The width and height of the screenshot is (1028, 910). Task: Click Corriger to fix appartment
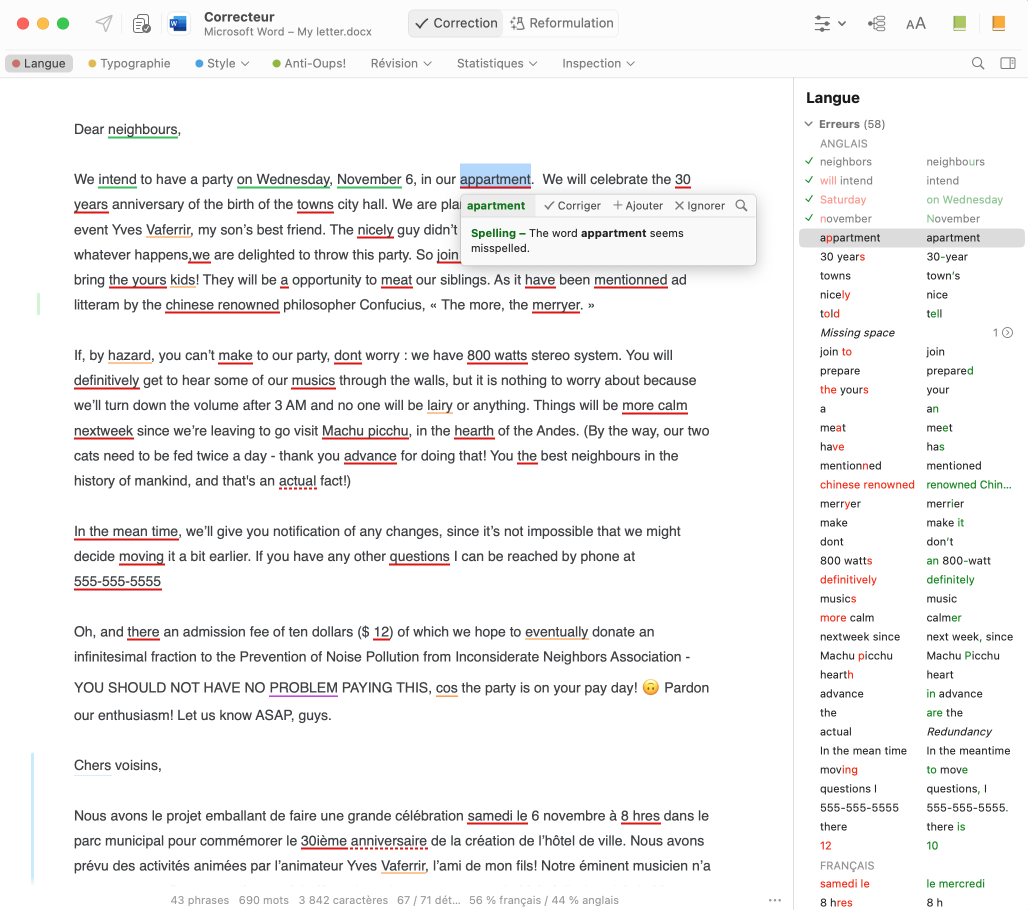click(x=572, y=206)
